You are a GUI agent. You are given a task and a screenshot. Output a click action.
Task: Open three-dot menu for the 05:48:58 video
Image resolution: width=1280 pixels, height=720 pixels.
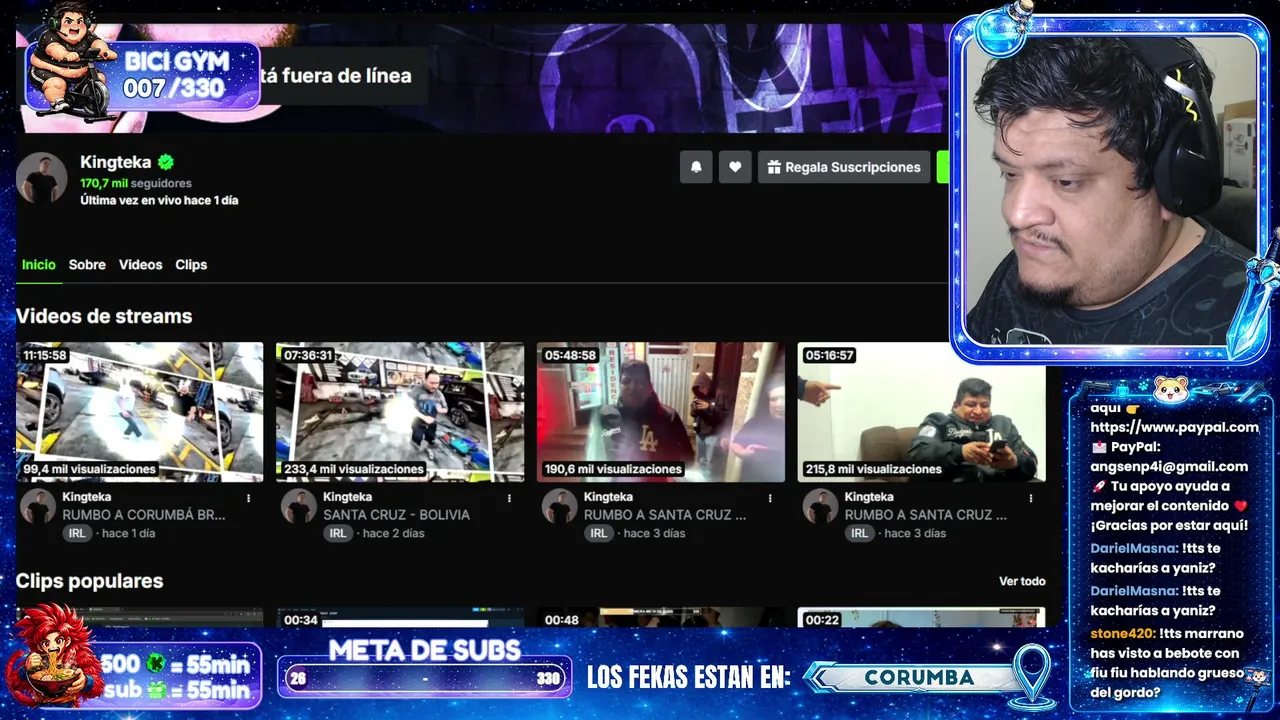pos(770,498)
